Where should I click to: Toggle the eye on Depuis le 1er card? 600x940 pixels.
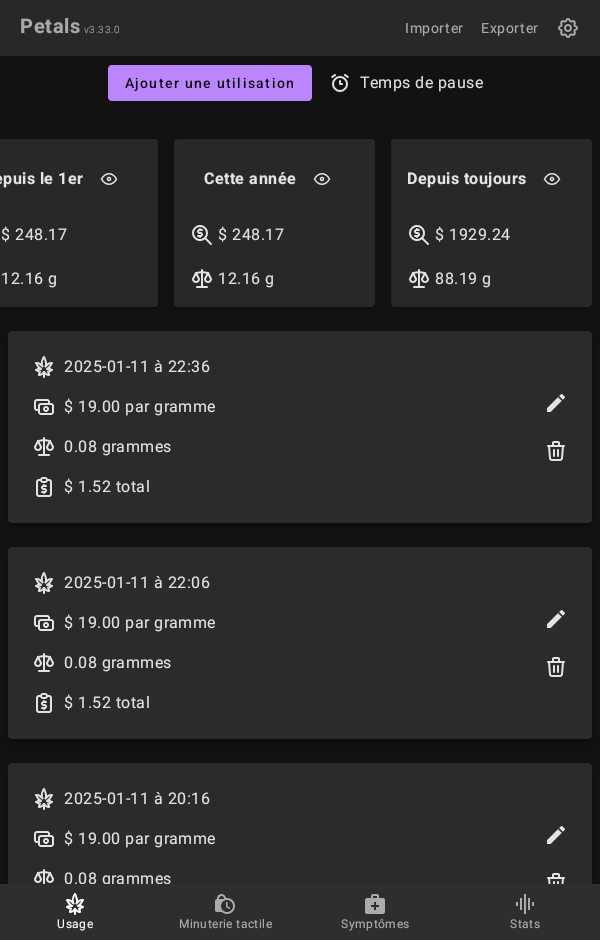109,179
